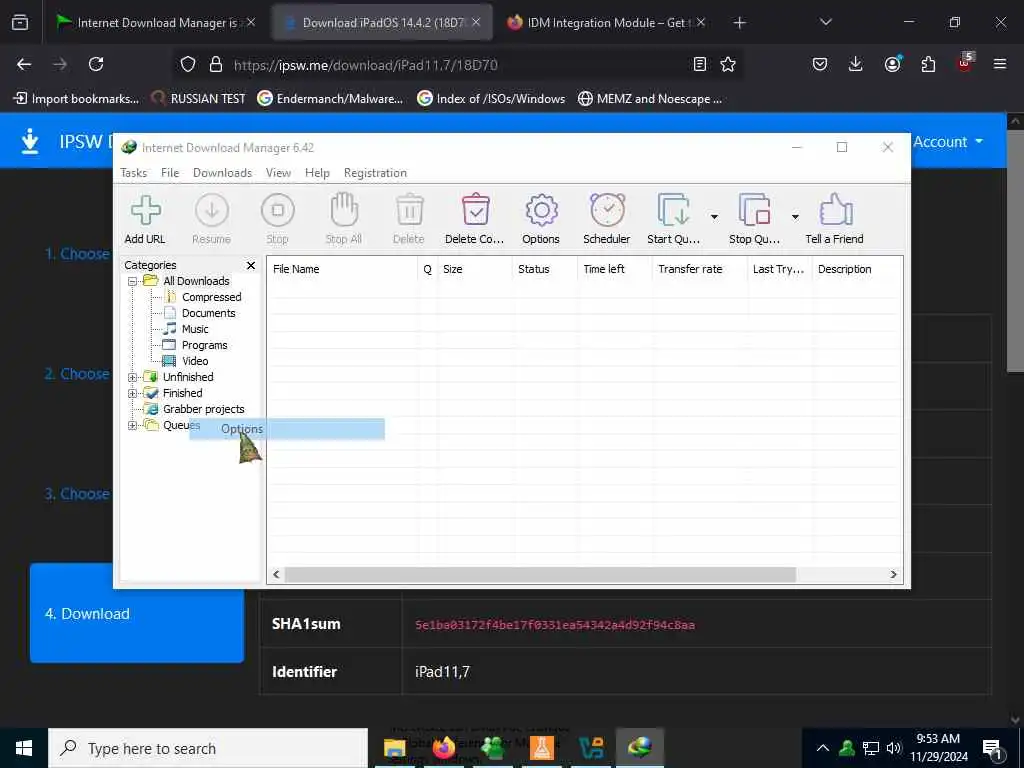
Task: Click the Start Queue icon
Action: [673, 211]
